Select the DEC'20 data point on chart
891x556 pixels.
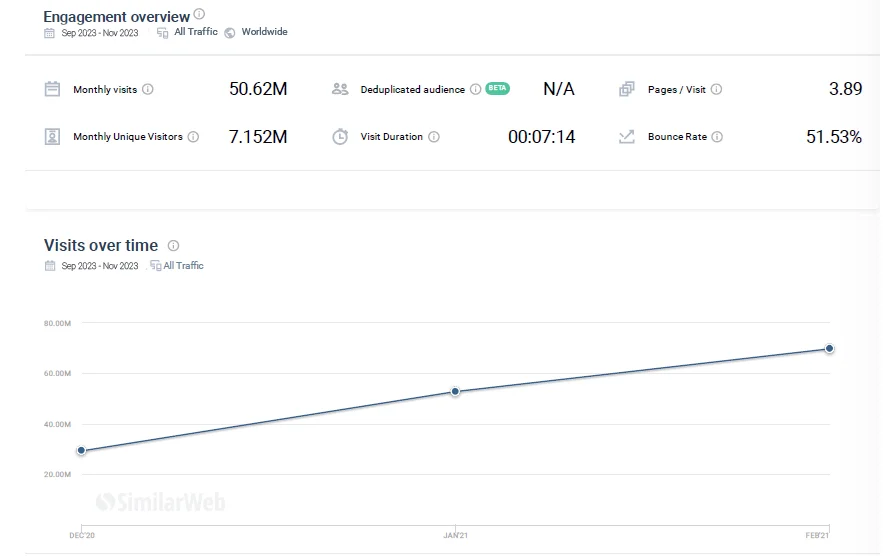coord(81,450)
